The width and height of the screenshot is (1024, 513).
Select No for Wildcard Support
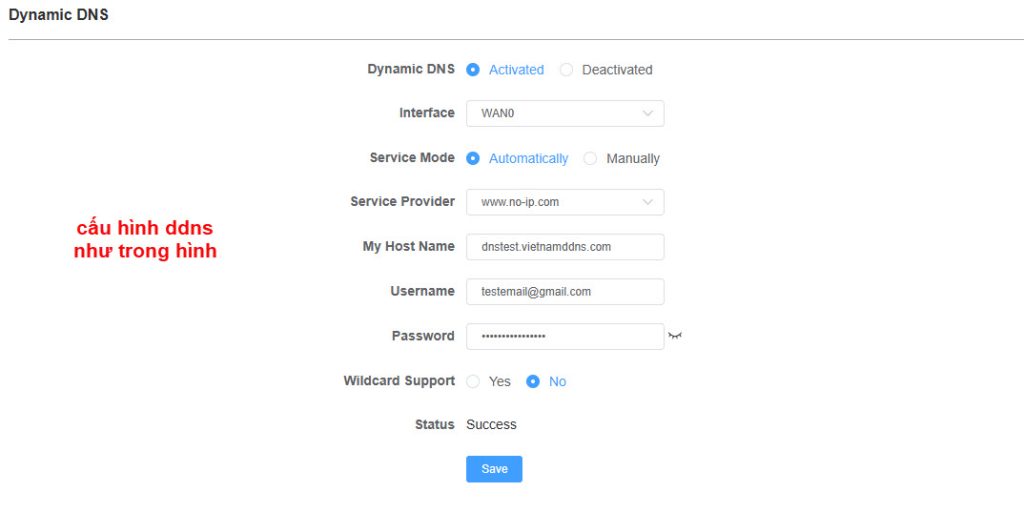click(533, 381)
